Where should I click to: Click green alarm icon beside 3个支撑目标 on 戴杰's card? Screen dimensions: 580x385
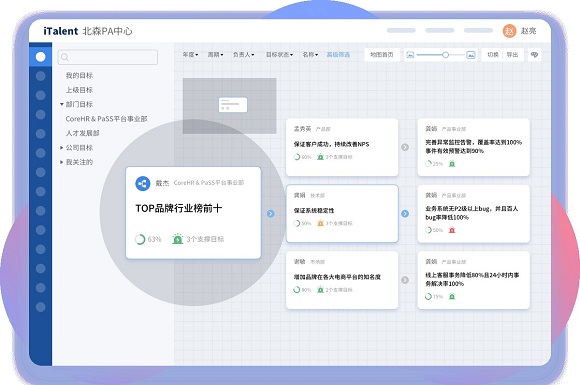click(x=178, y=239)
